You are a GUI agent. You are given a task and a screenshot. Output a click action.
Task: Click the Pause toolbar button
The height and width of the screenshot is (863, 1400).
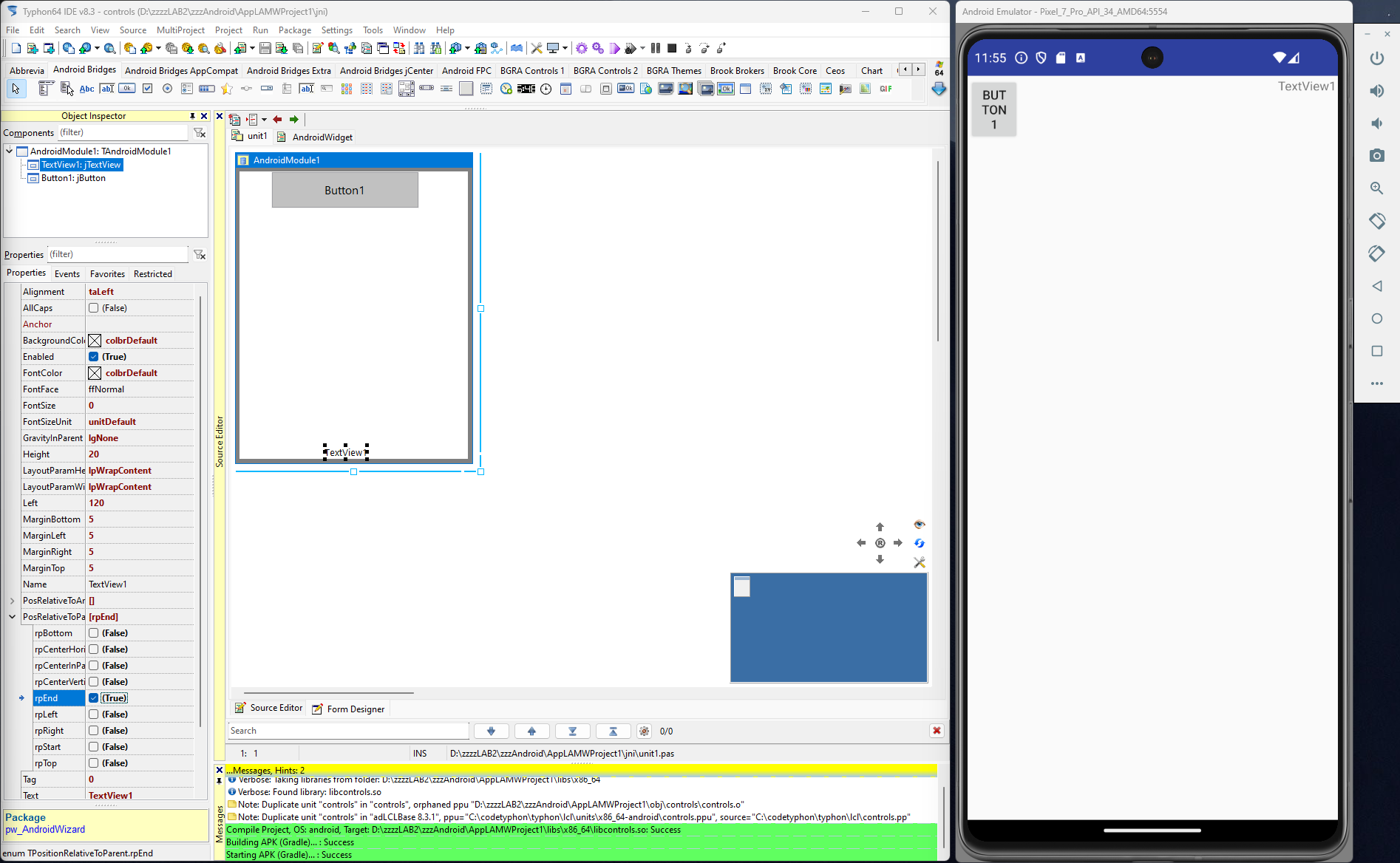[x=656, y=48]
